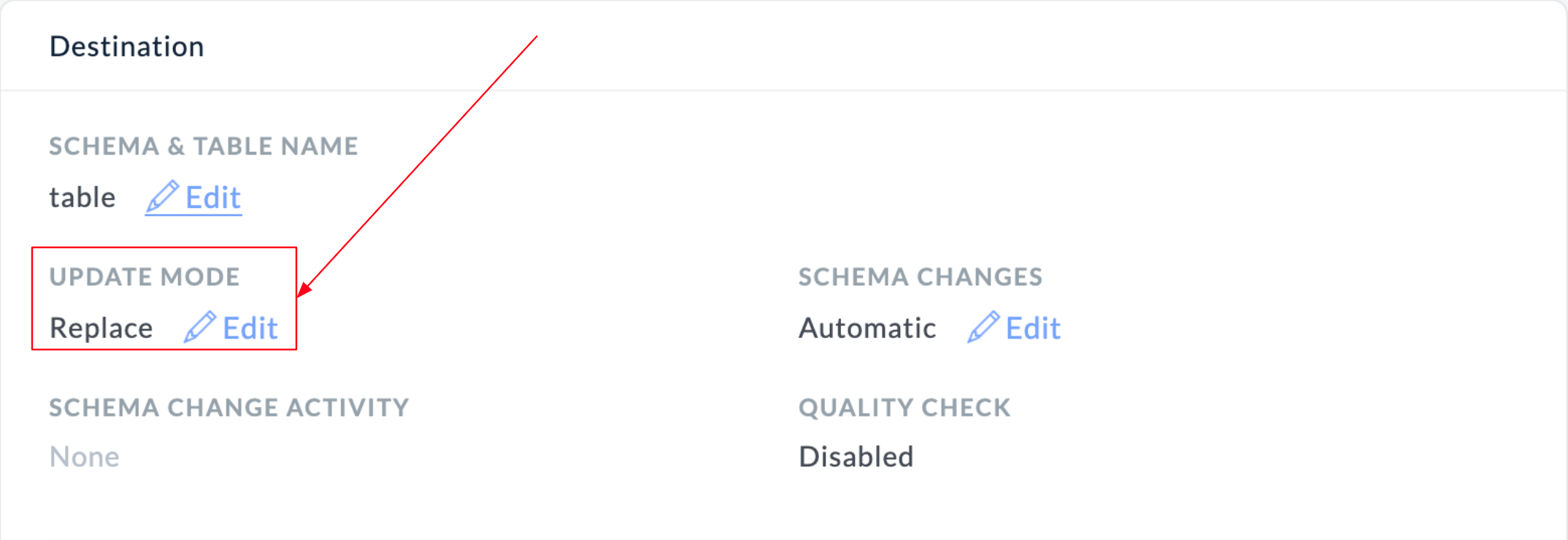This screenshot has width=1568, height=540.
Task: Click the Automatic schema changes value
Action: point(867,328)
